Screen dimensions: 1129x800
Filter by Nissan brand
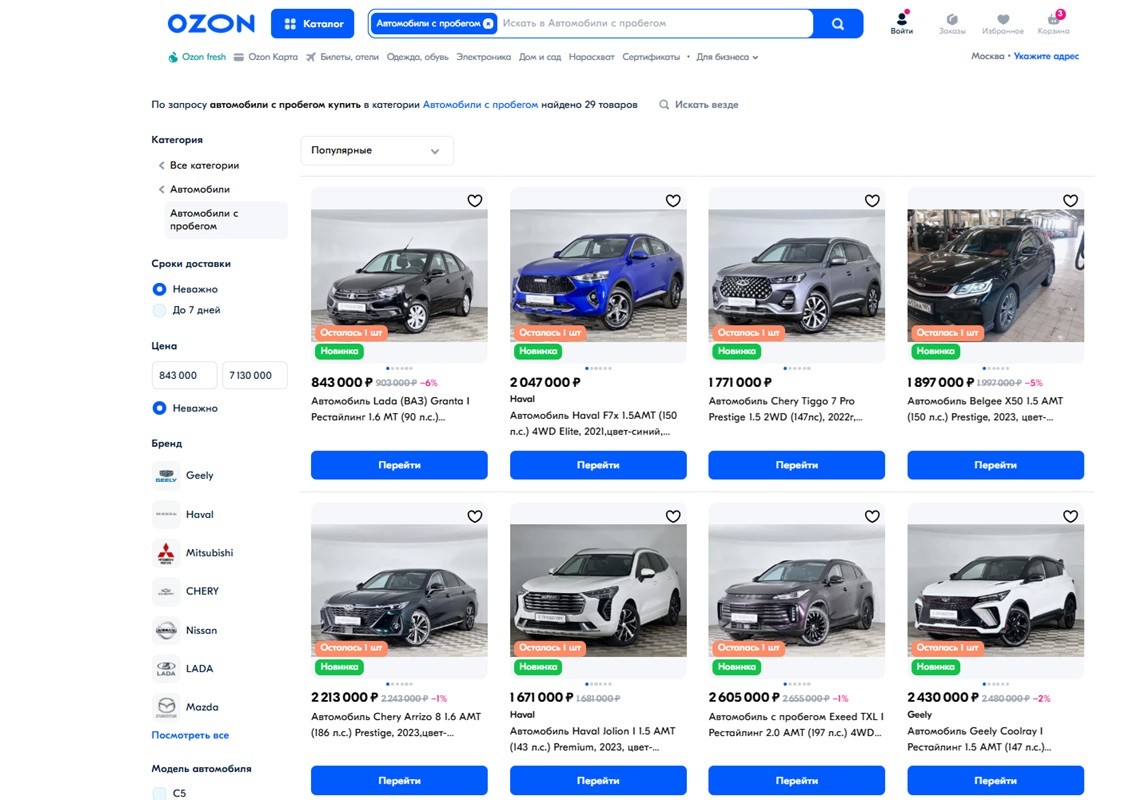pos(185,630)
